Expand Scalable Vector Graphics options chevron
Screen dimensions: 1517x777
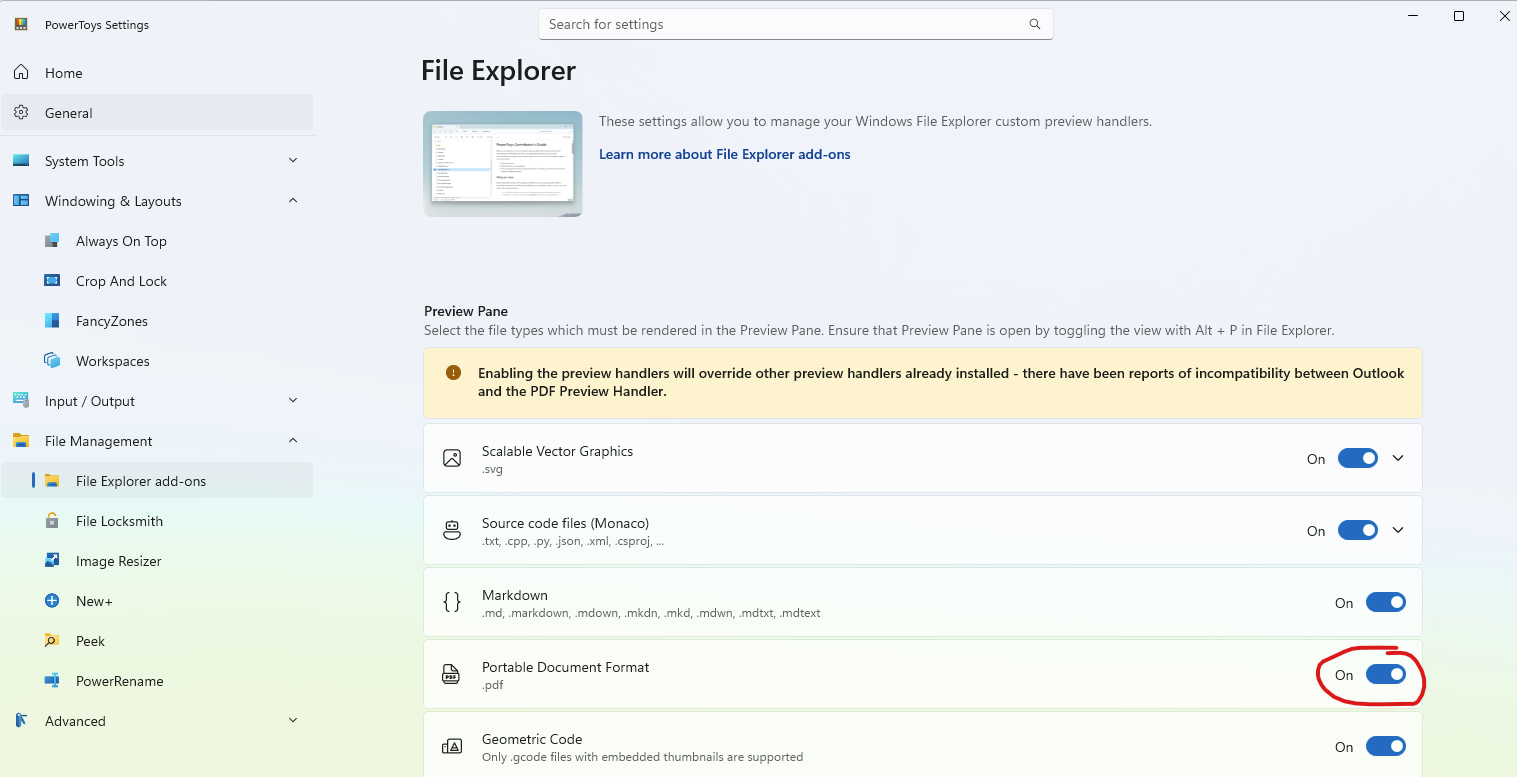(x=1398, y=459)
